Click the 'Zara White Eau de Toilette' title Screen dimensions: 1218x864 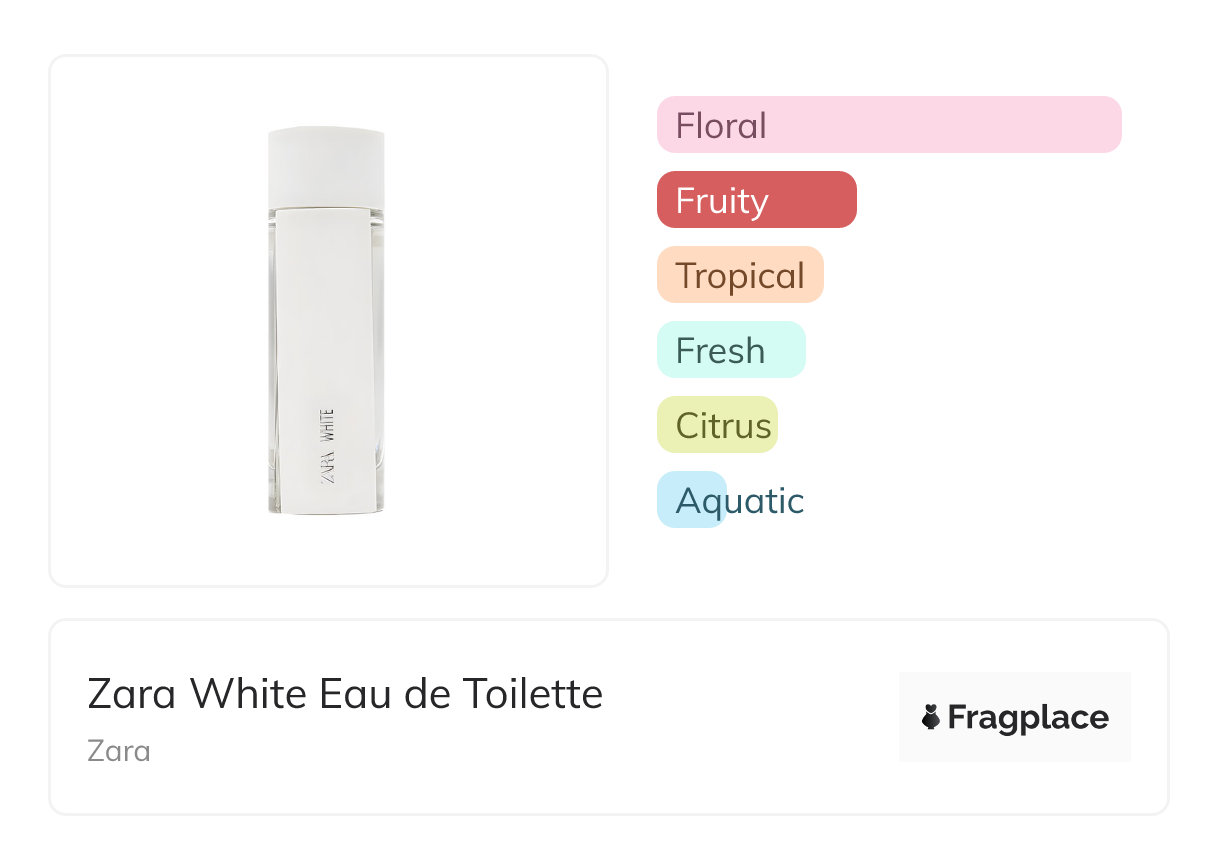[x=345, y=693]
